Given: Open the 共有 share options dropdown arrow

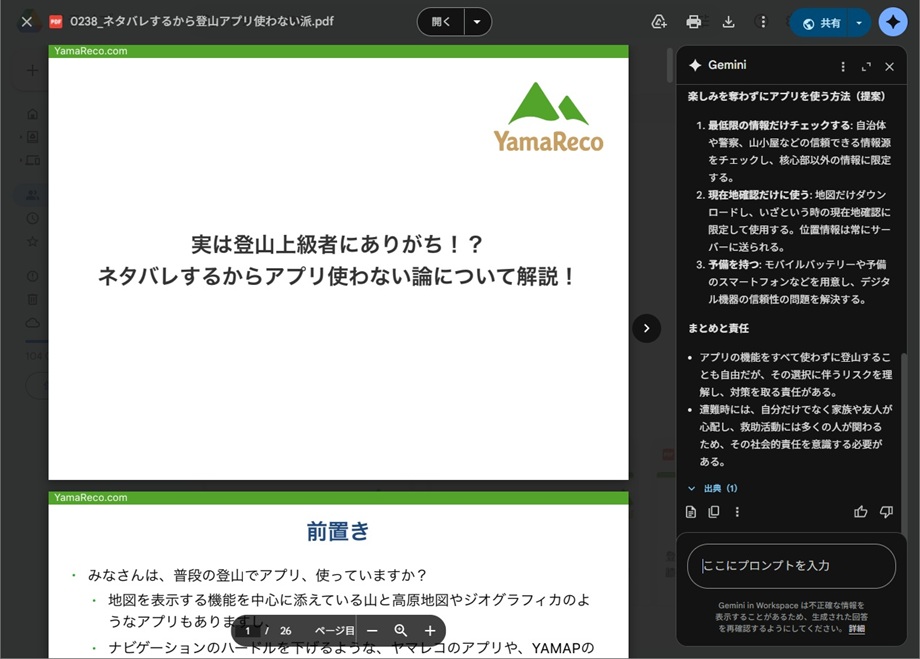Looking at the screenshot, I should tap(859, 22).
